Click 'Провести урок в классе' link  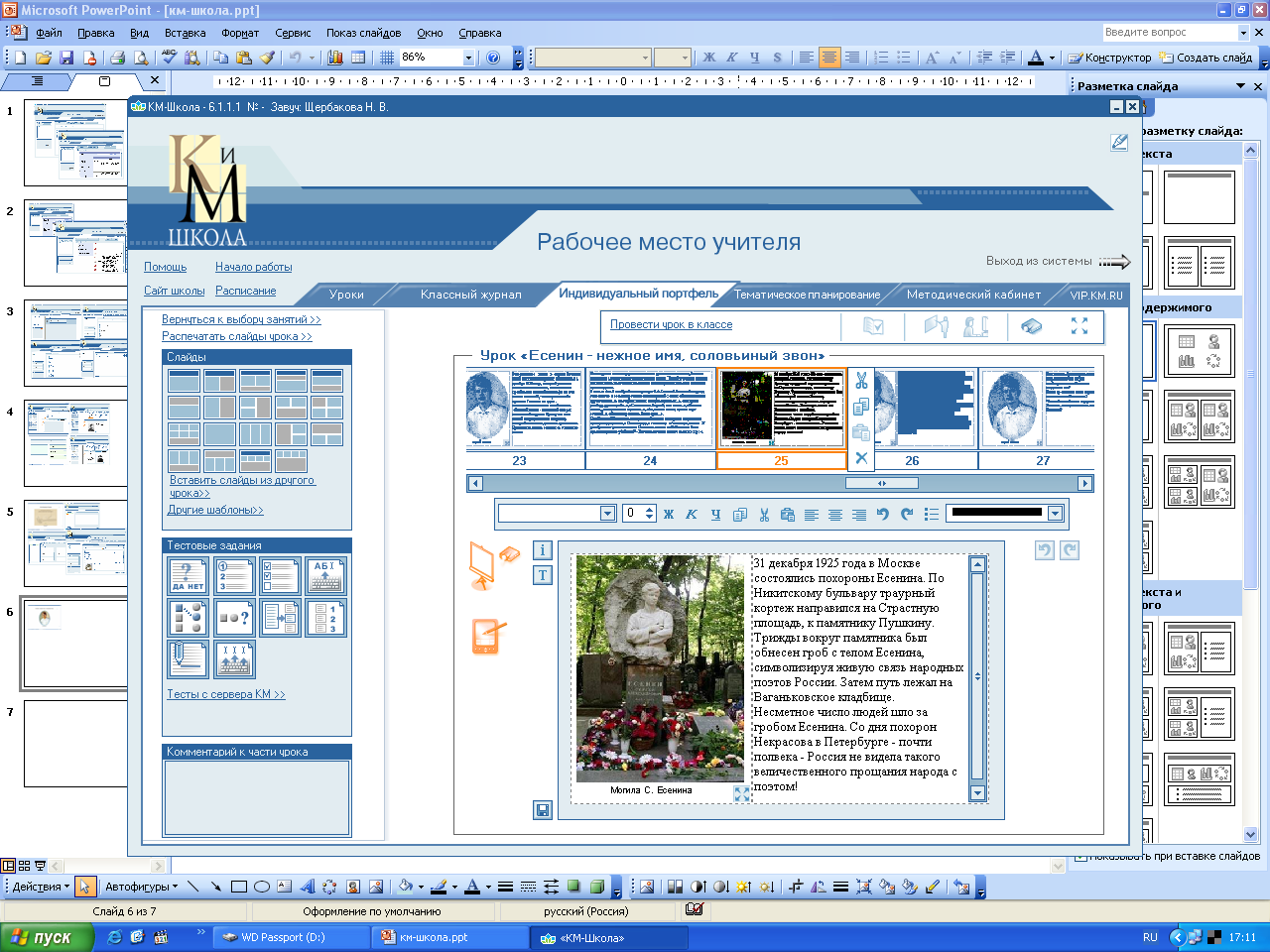tap(671, 324)
